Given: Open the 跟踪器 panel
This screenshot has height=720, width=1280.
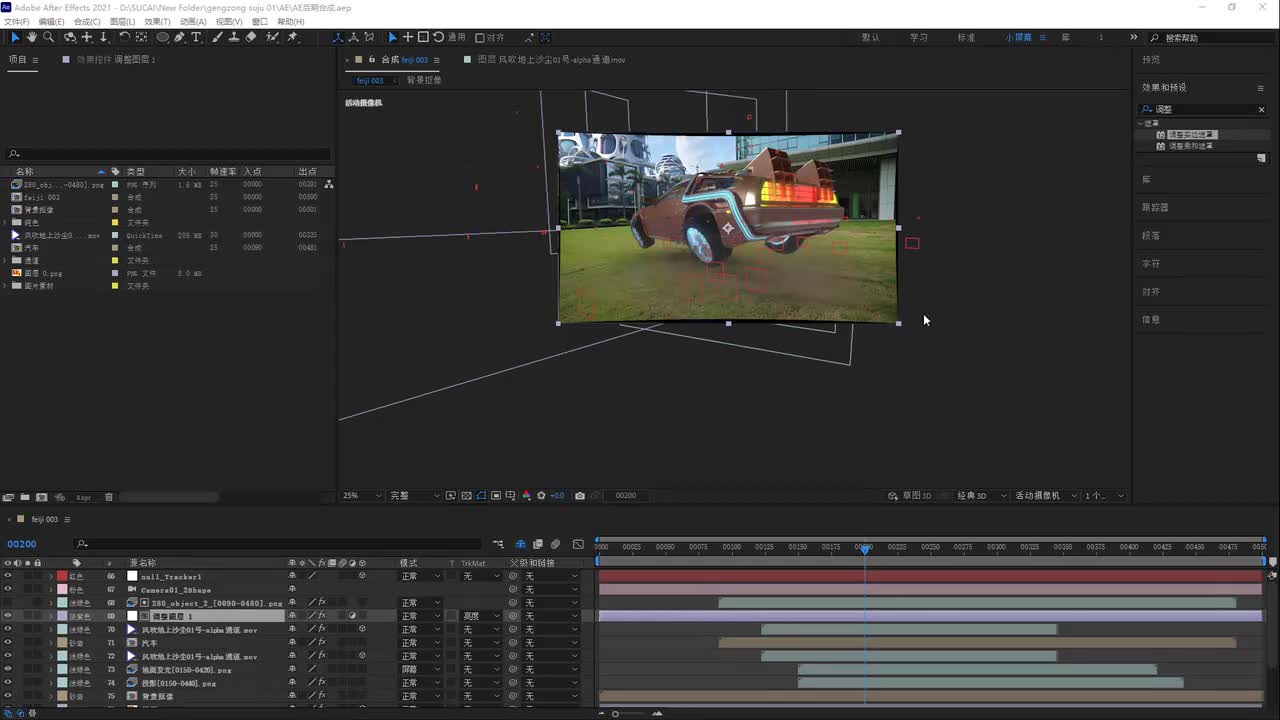Looking at the screenshot, I should [x=1155, y=207].
